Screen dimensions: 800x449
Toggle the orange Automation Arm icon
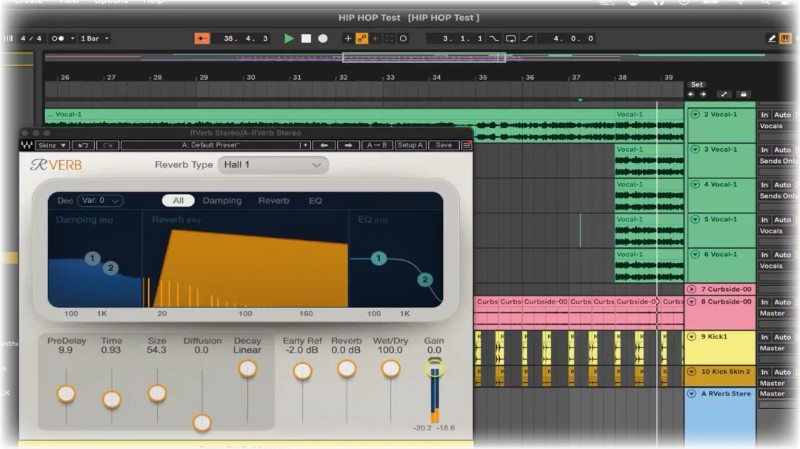coord(362,38)
